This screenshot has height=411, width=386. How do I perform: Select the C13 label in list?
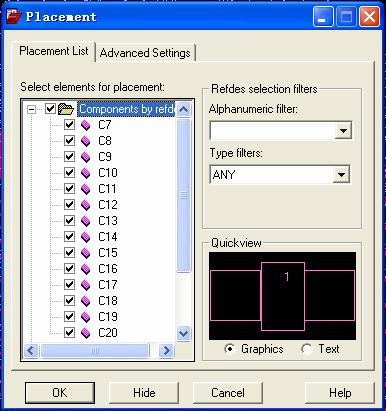[108, 221]
